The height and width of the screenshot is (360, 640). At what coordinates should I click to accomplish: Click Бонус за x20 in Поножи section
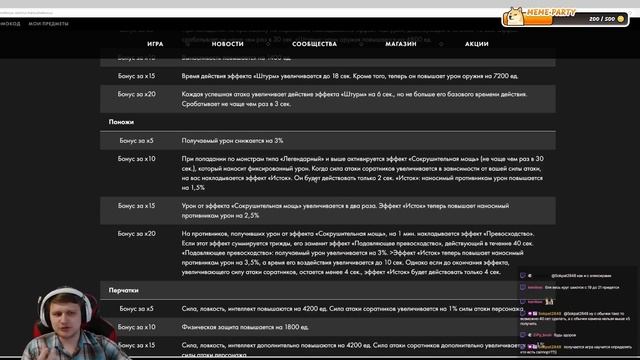(x=136, y=233)
